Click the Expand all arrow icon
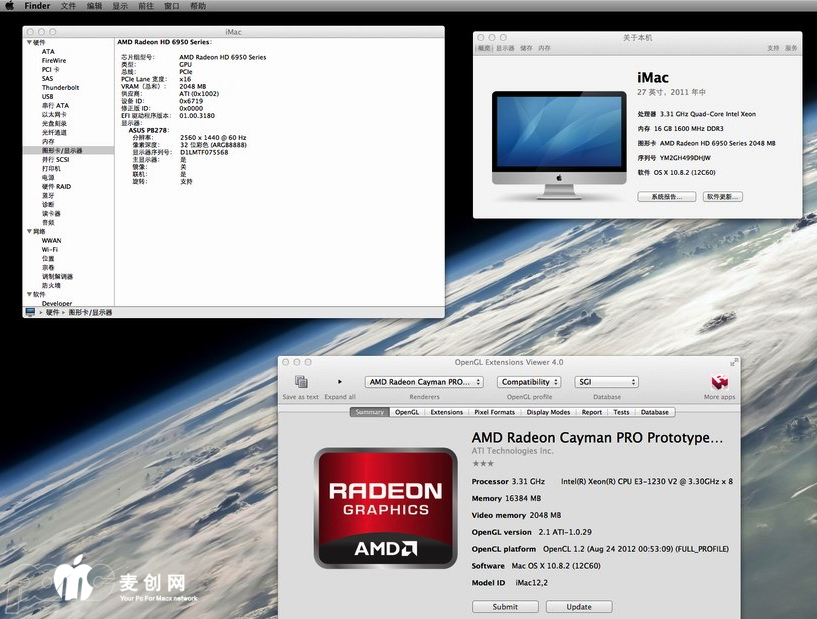 pos(340,382)
